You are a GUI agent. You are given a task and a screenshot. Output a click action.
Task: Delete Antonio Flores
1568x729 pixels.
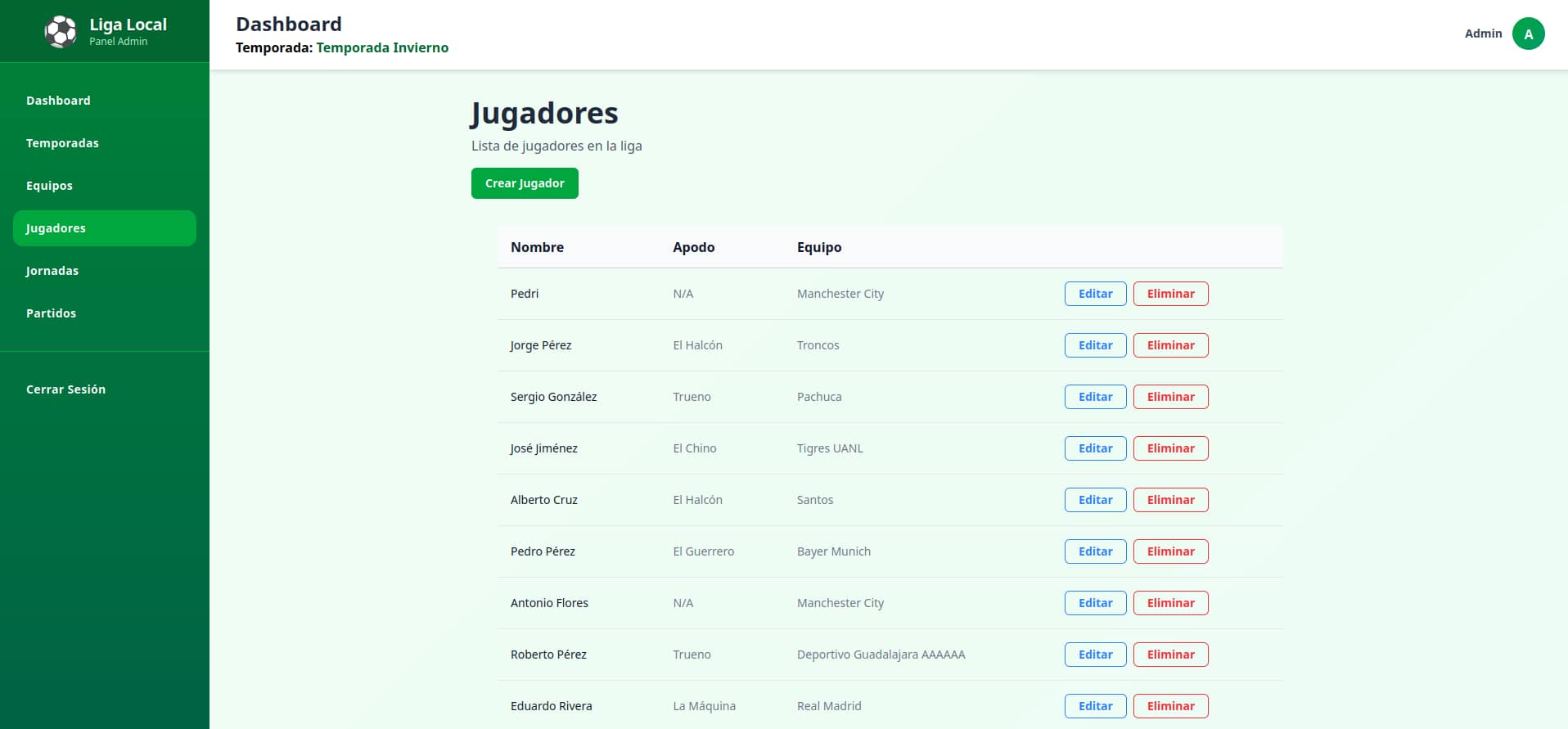point(1170,603)
